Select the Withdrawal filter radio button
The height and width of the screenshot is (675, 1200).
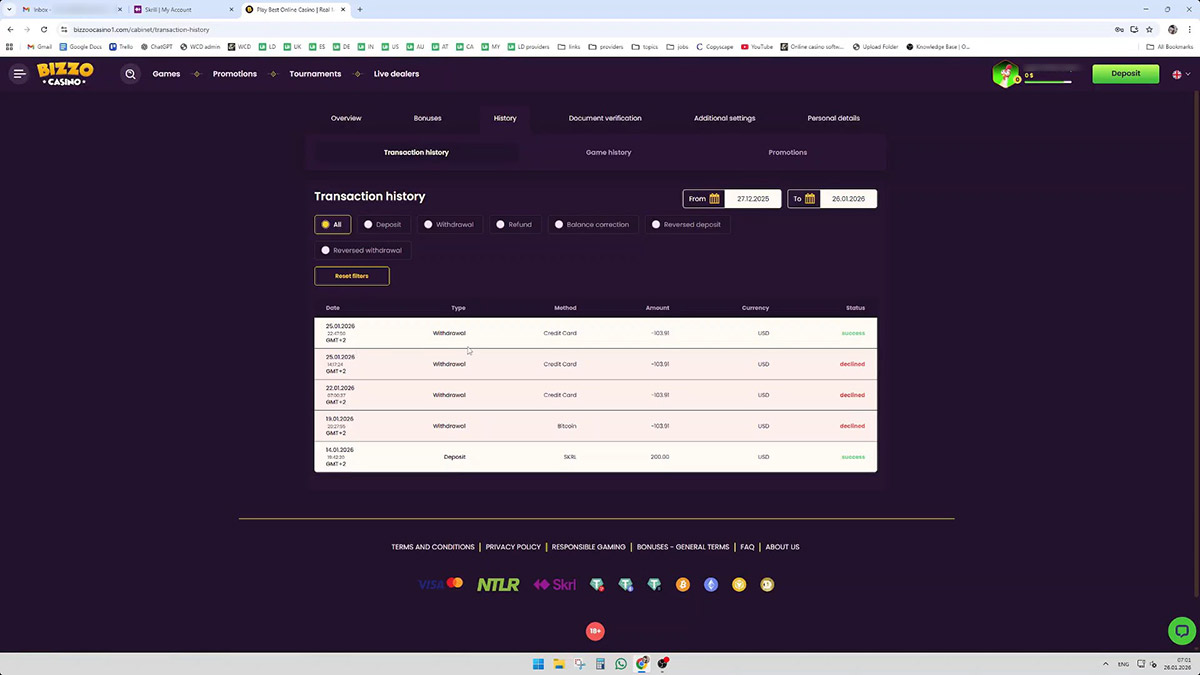428,225
